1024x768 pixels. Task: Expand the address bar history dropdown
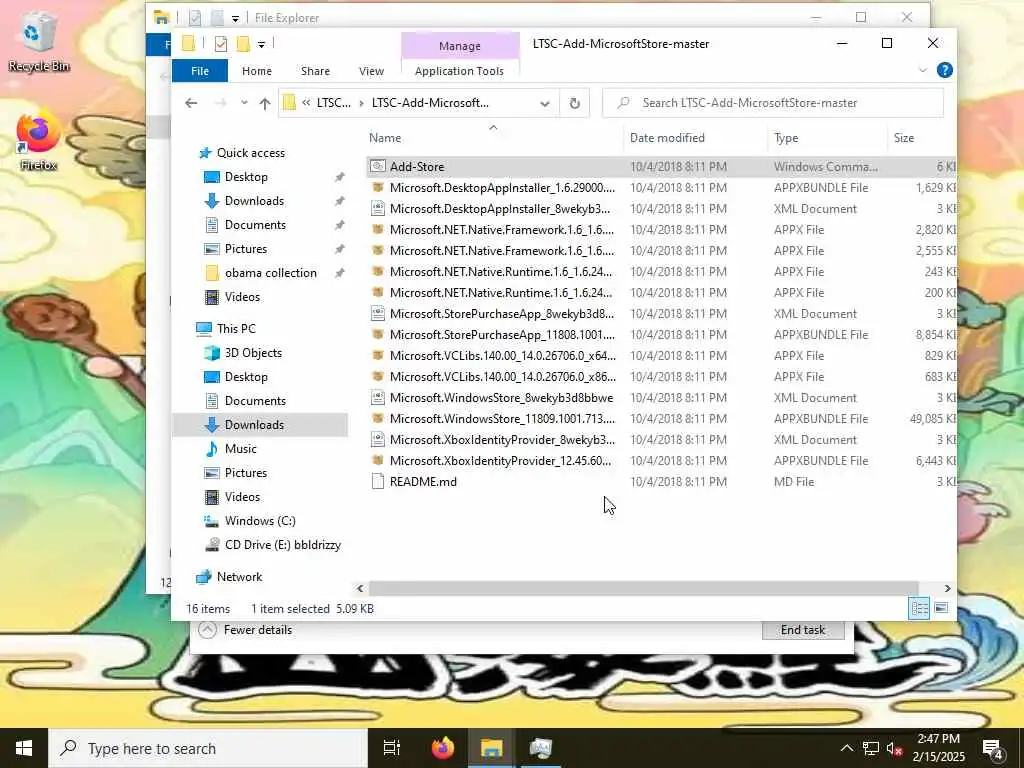point(545,103)
